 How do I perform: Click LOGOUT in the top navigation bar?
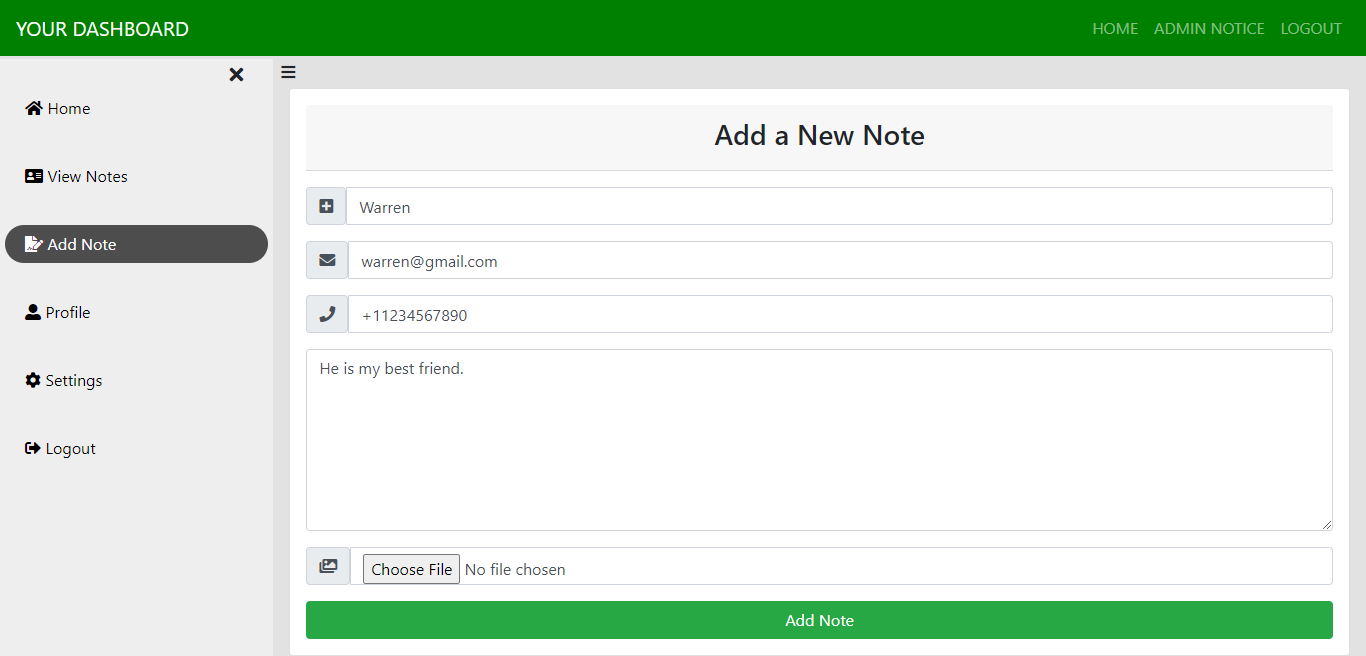tap(1311, 28)
